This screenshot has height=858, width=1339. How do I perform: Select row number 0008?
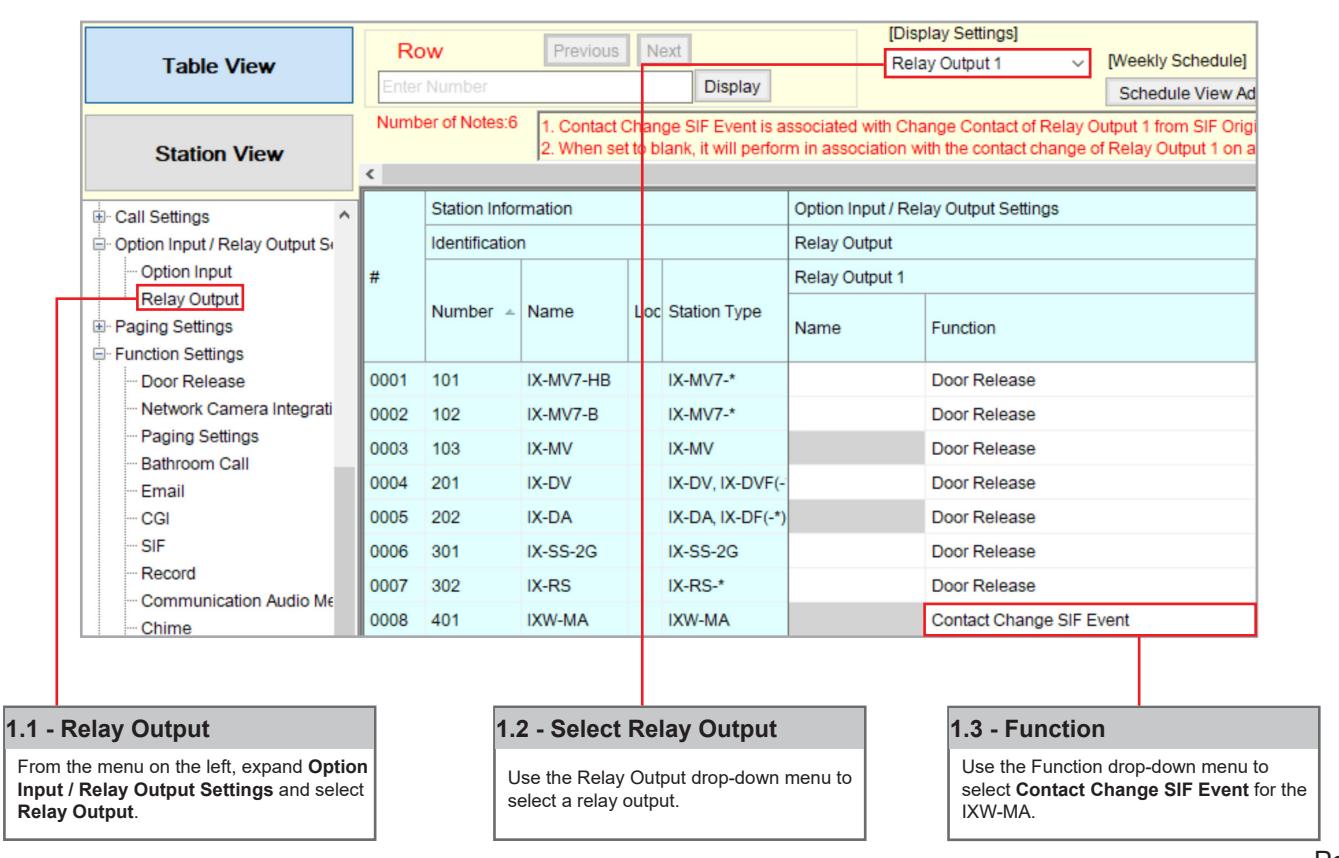[393, 620]
